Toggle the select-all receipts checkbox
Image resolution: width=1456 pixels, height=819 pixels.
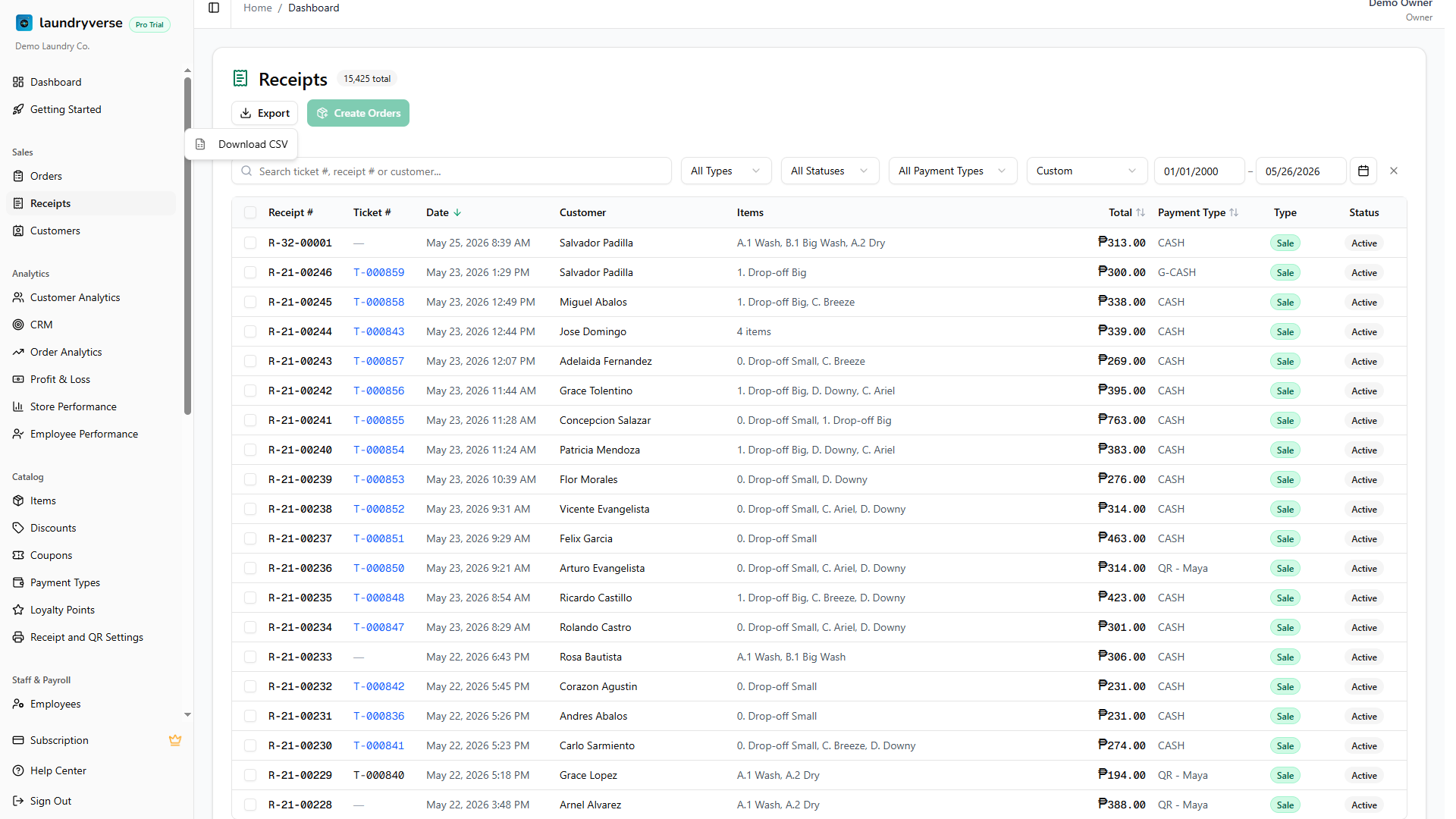[x=250, y=212]
